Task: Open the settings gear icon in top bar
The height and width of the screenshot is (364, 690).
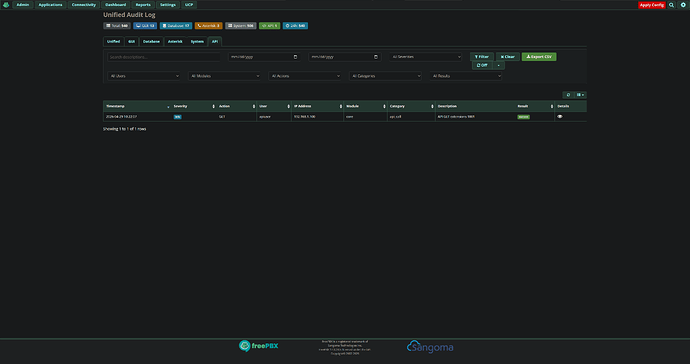Action: (683, 5)
